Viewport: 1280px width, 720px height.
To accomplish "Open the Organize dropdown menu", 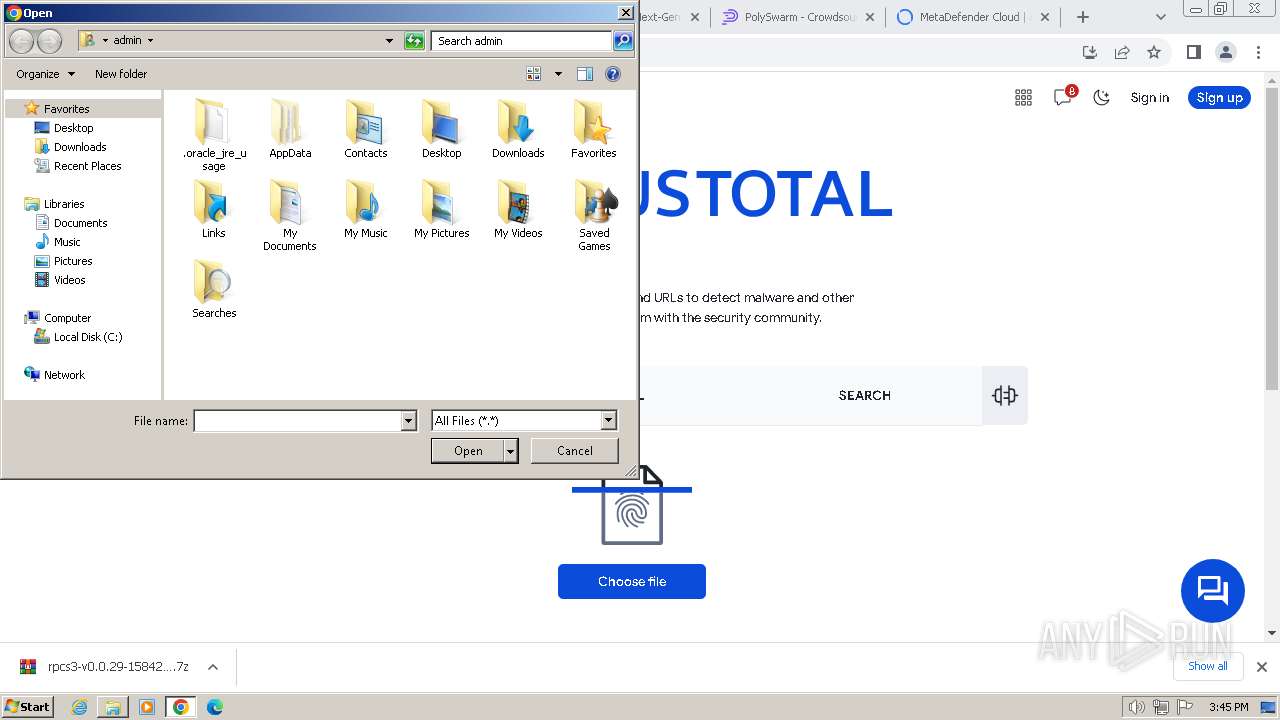I will pos(46,74).
